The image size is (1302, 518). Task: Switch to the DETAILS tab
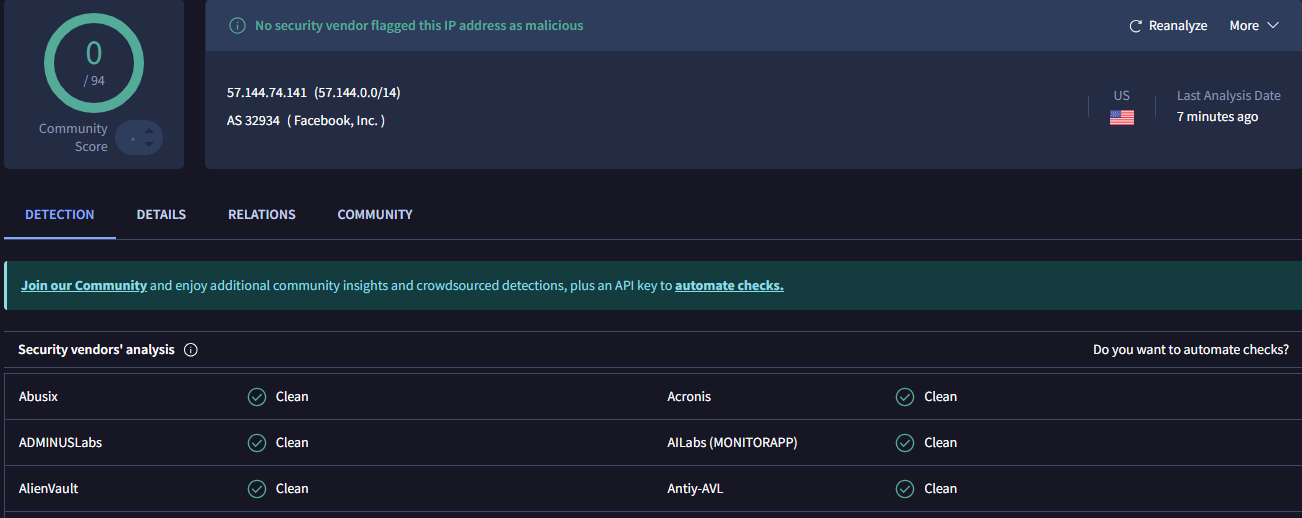coord(161,215)
